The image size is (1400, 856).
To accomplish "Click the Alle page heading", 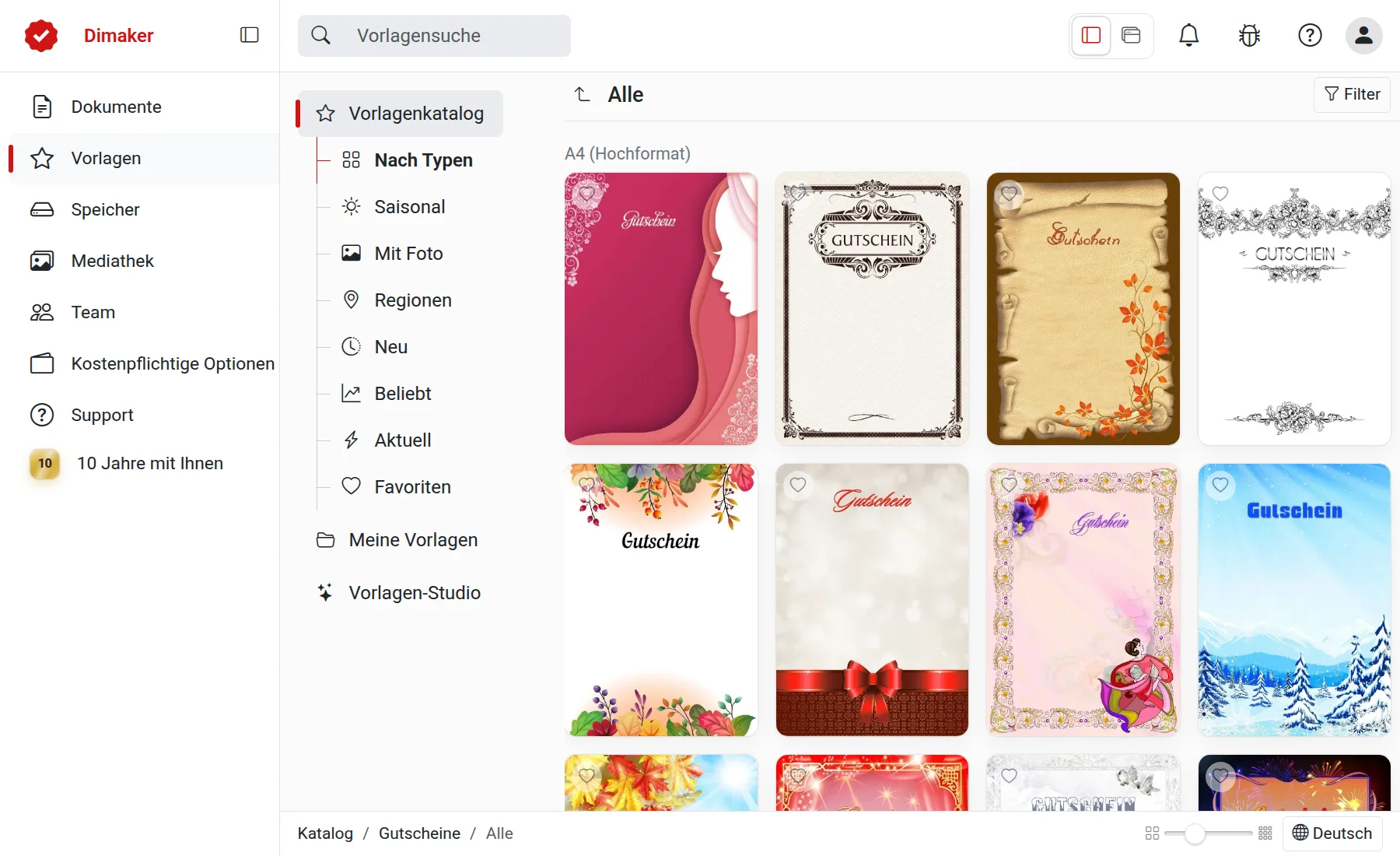I will [x=625, y=94].
